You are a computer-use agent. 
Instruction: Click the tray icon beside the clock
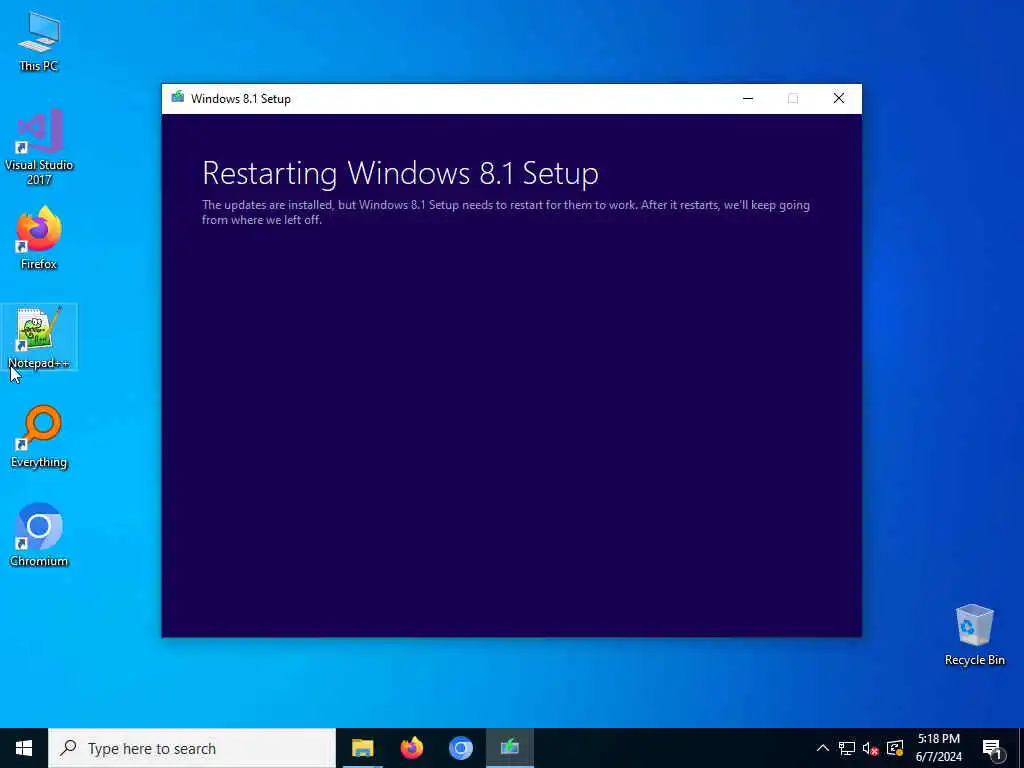pos(895,748)
